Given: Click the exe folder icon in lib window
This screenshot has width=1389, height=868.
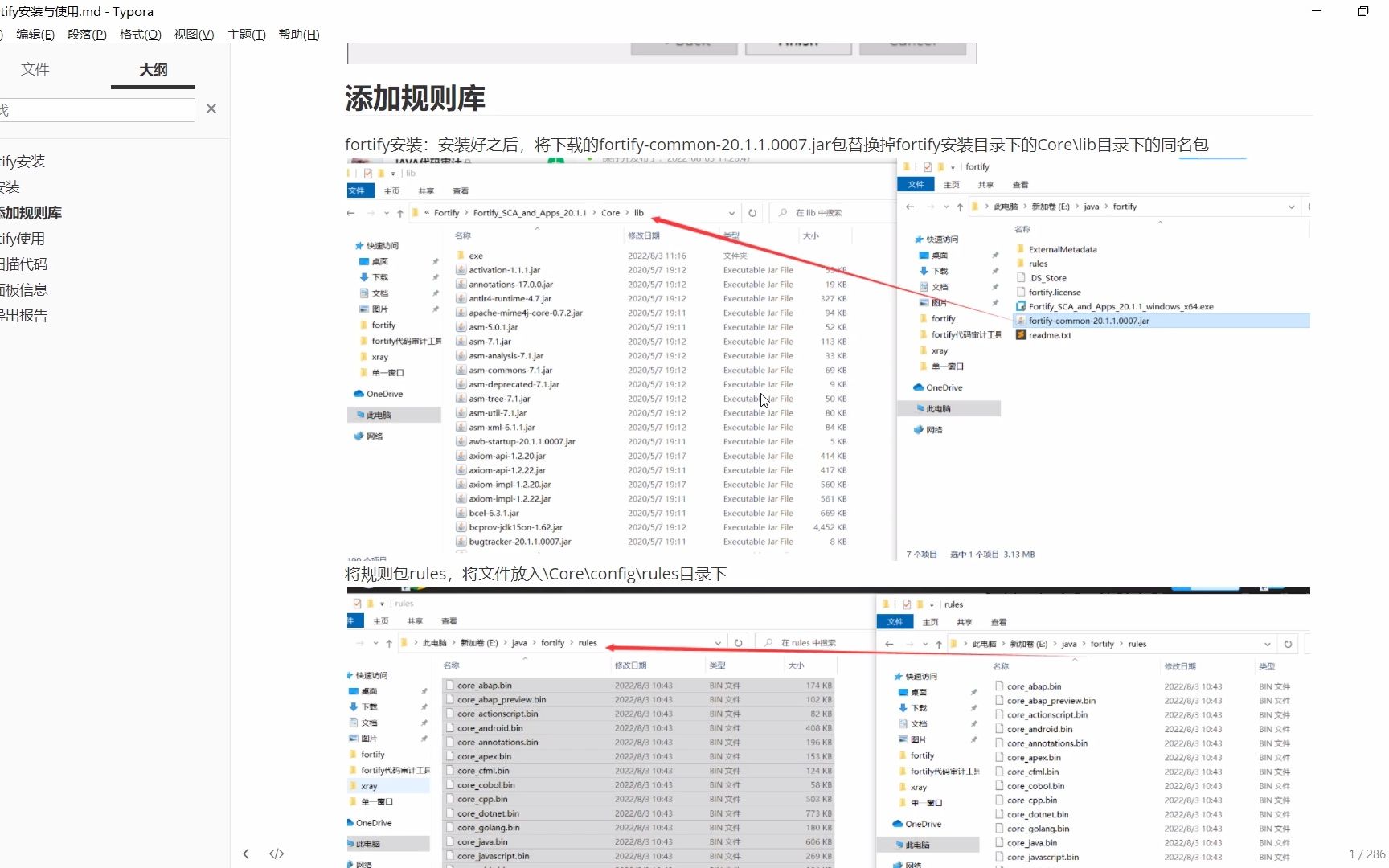Looking at the screenshot, I should (461, 256).
